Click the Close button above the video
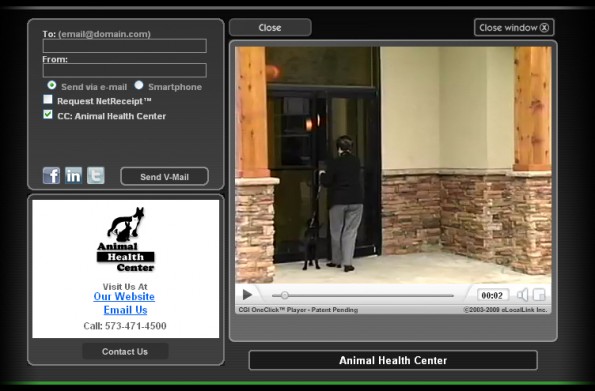Image resolution: width=595 pixels, height=391 pixels. (x=270, y=28)
